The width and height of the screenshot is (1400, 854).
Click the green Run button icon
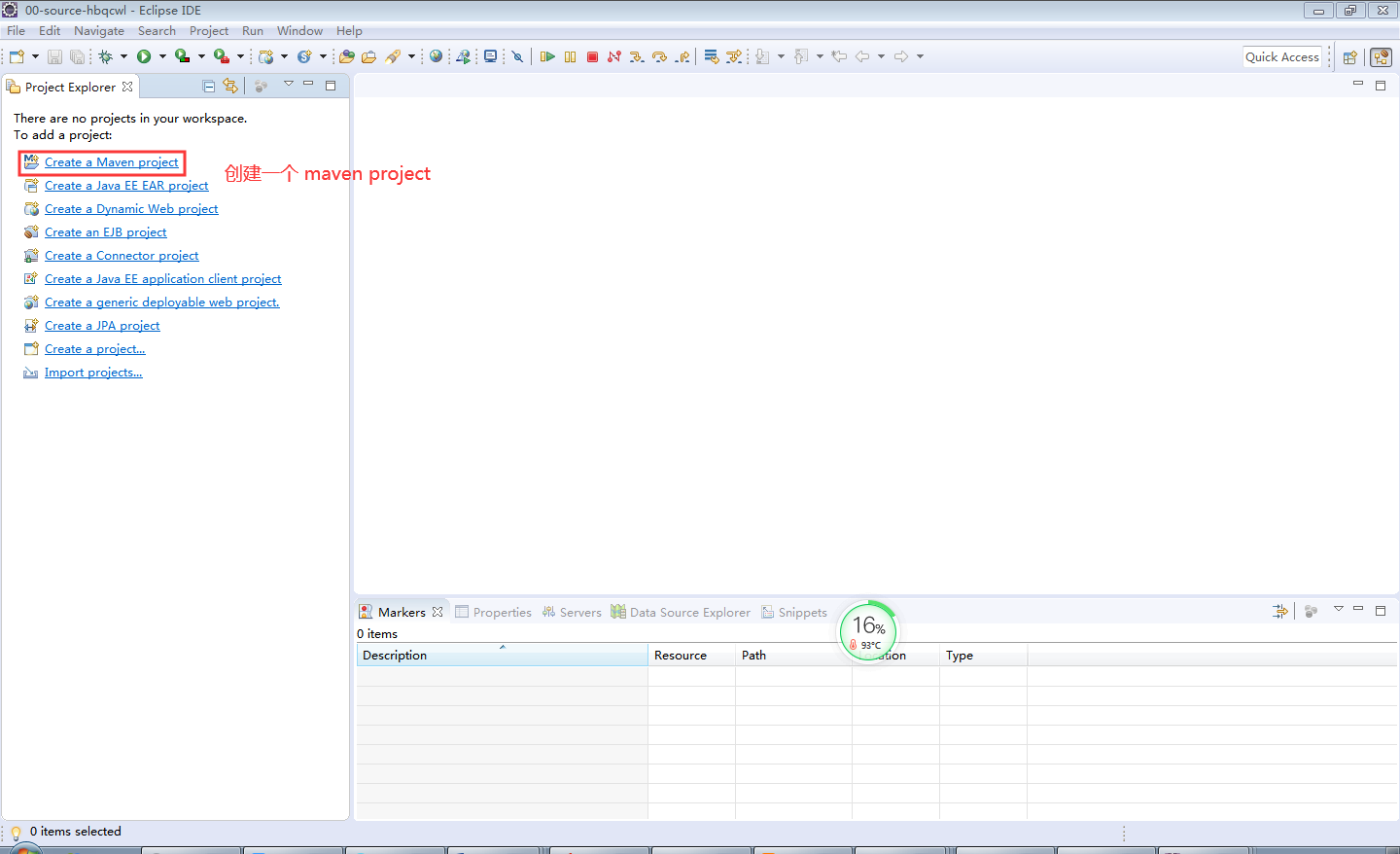click(x=144, y=56)
